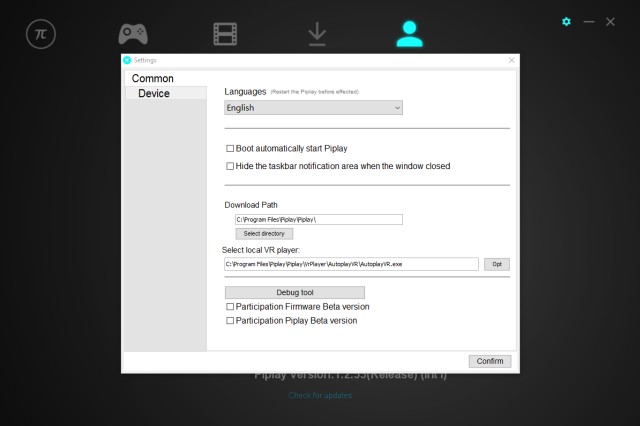Expand the Languages dropdown showing English
The image size is (640, 426).
point(313,108)
